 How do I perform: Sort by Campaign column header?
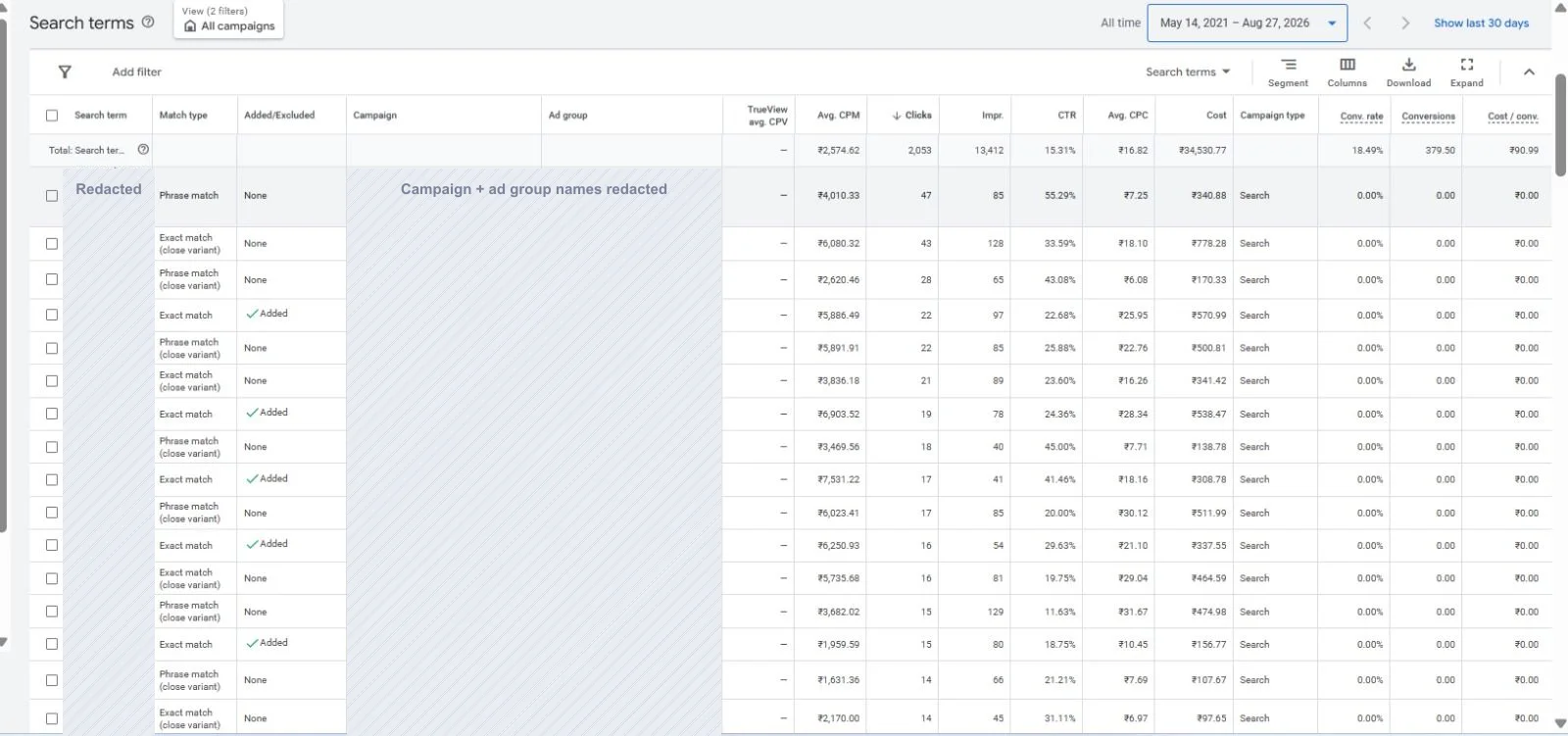(375, 116)
